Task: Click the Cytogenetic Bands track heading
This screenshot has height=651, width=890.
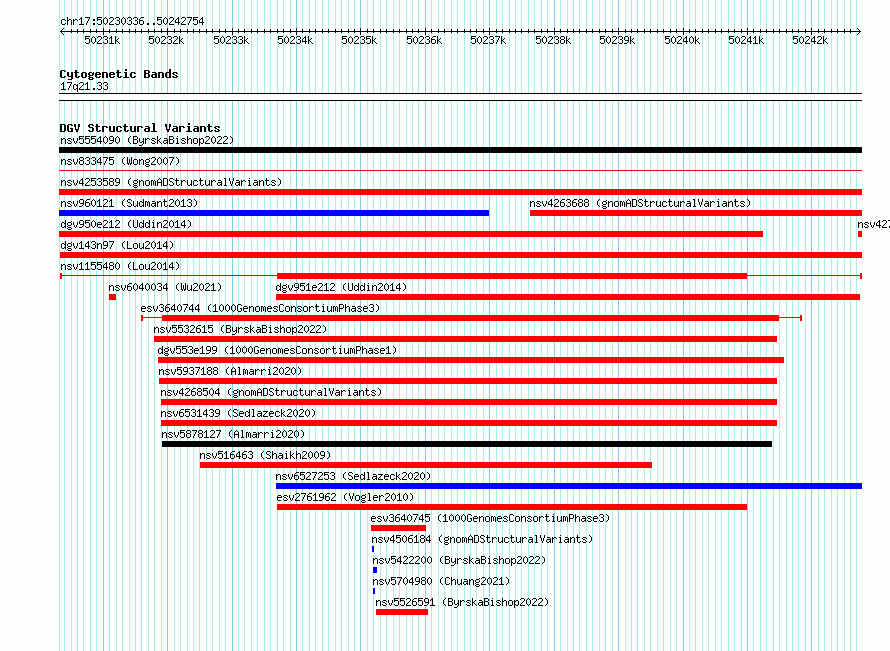Action: [119, 74]
